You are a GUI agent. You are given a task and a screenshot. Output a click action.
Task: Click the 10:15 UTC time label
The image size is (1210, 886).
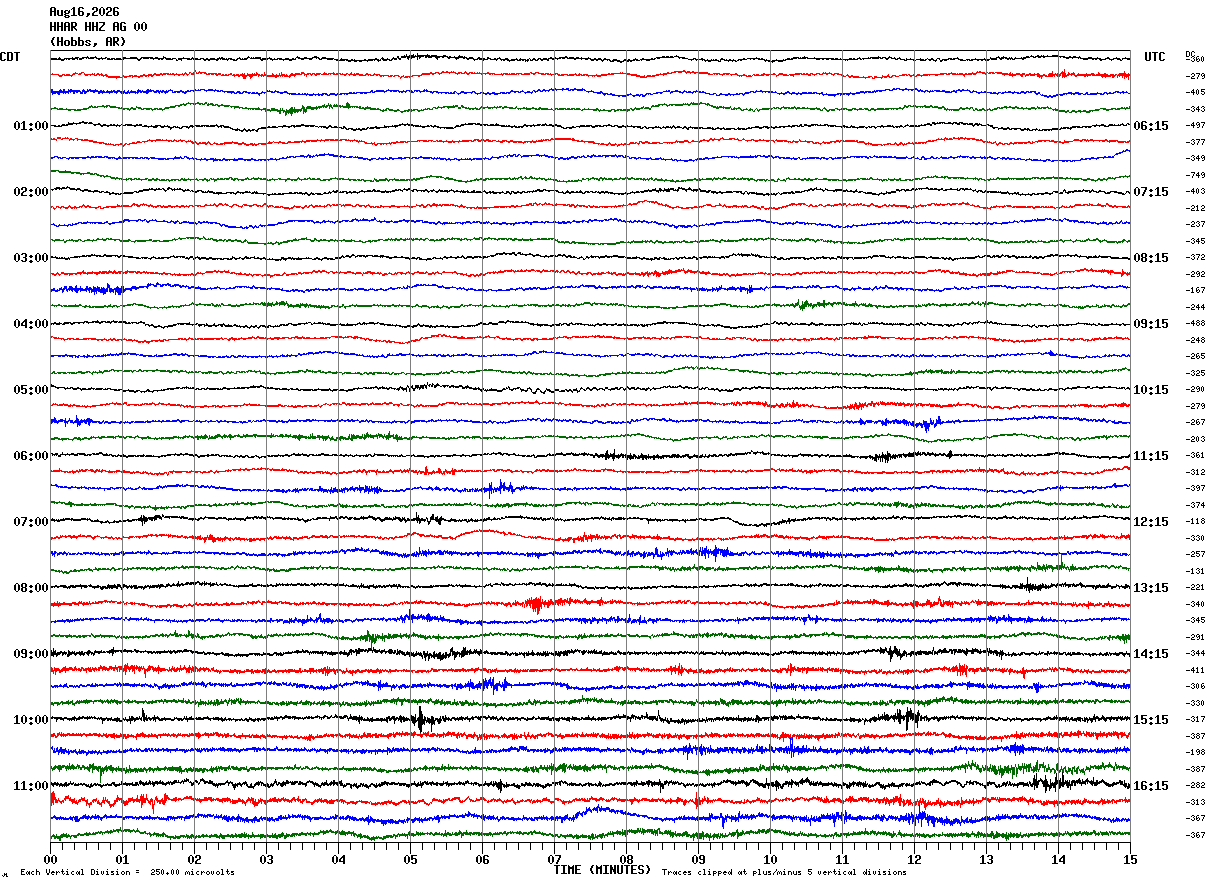coord(1151,390)
